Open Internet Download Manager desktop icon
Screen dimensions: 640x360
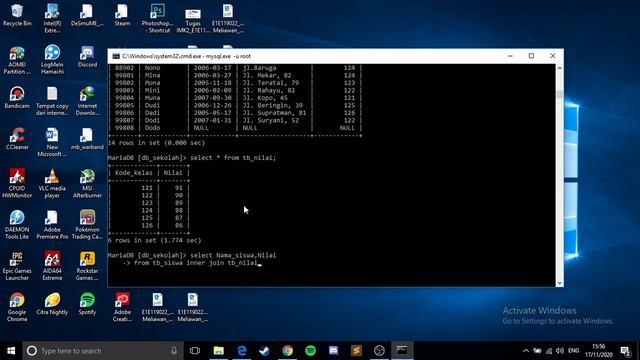[x=87, y=101]
